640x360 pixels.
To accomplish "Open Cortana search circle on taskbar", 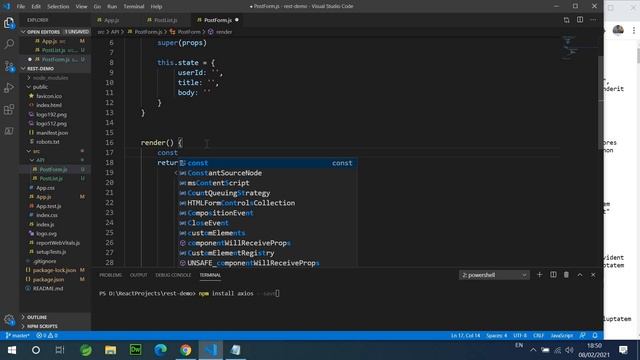I will tap(36, 350).
